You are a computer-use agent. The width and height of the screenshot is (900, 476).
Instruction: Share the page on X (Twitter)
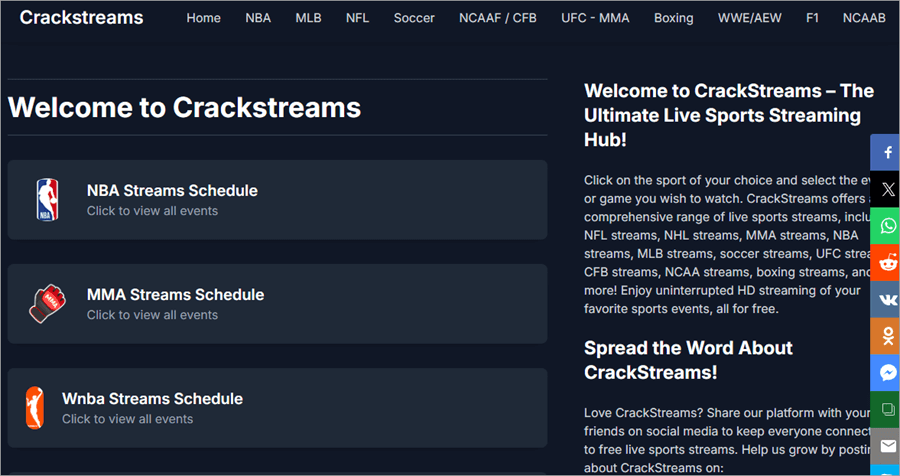(885, 189)
